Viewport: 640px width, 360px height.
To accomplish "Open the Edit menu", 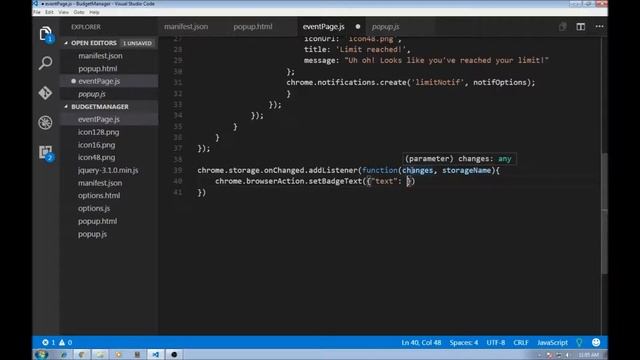I will coord(49,12).
